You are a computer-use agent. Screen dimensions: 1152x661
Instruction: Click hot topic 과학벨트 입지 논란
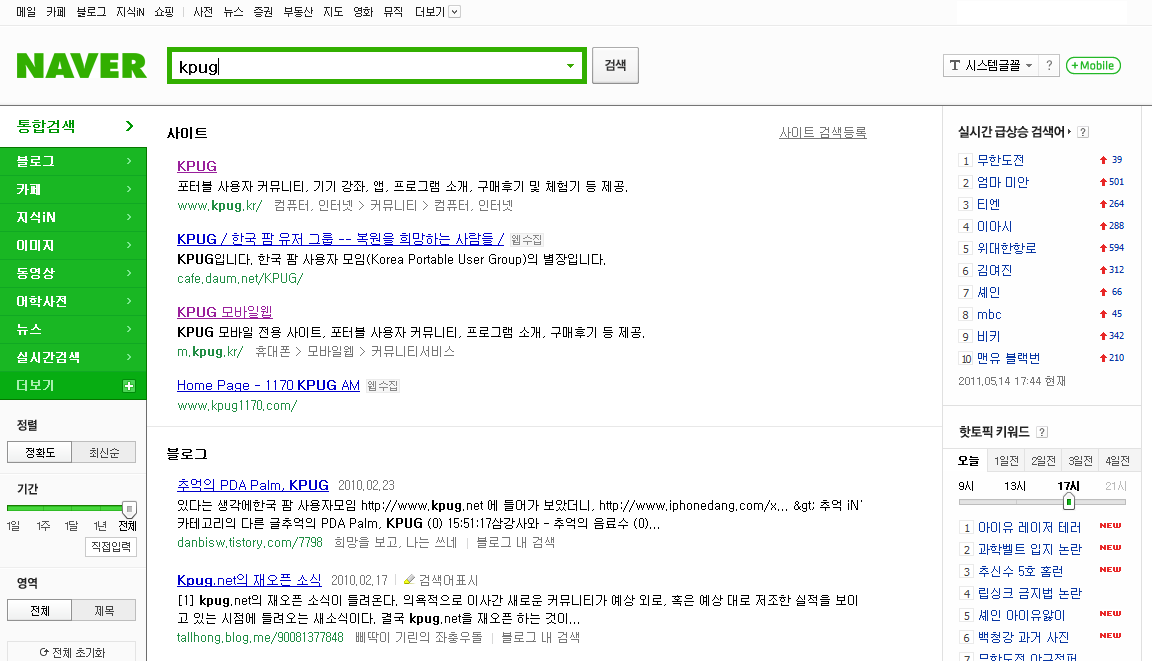click(1029, 549)
